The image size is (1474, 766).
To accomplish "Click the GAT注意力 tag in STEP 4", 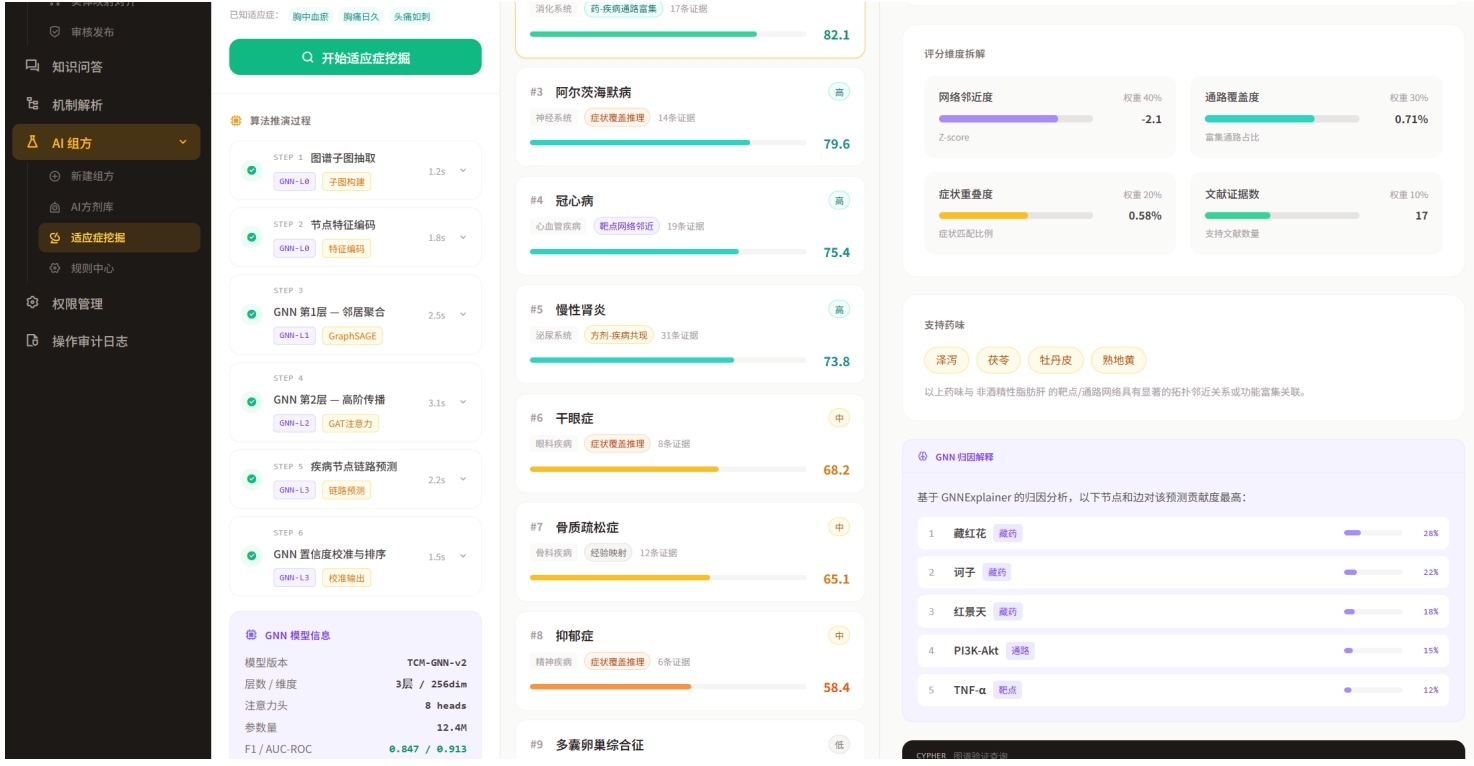I will coord(350,423).
